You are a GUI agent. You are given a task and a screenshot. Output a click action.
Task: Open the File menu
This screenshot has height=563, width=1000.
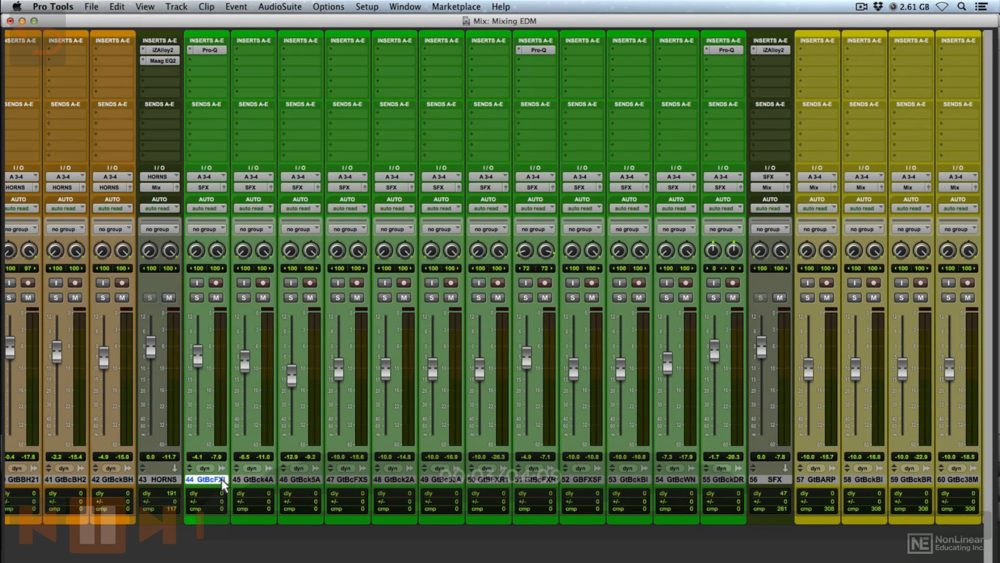91,6
